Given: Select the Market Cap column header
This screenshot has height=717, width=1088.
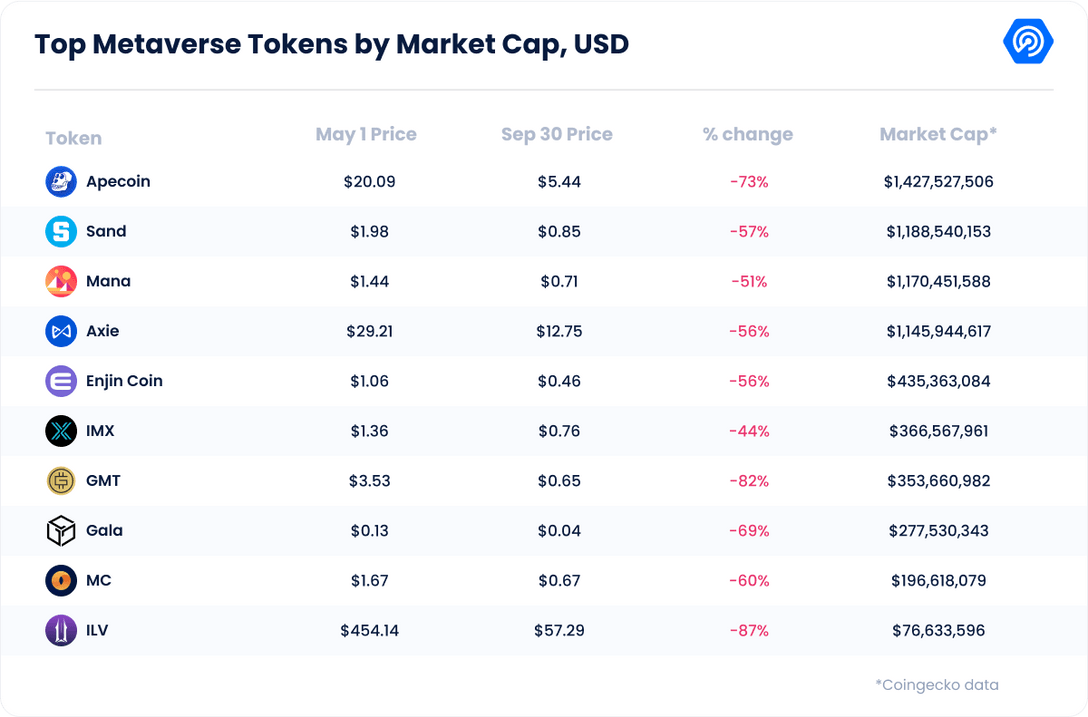Looking at the screenshot, I should 938,134.
